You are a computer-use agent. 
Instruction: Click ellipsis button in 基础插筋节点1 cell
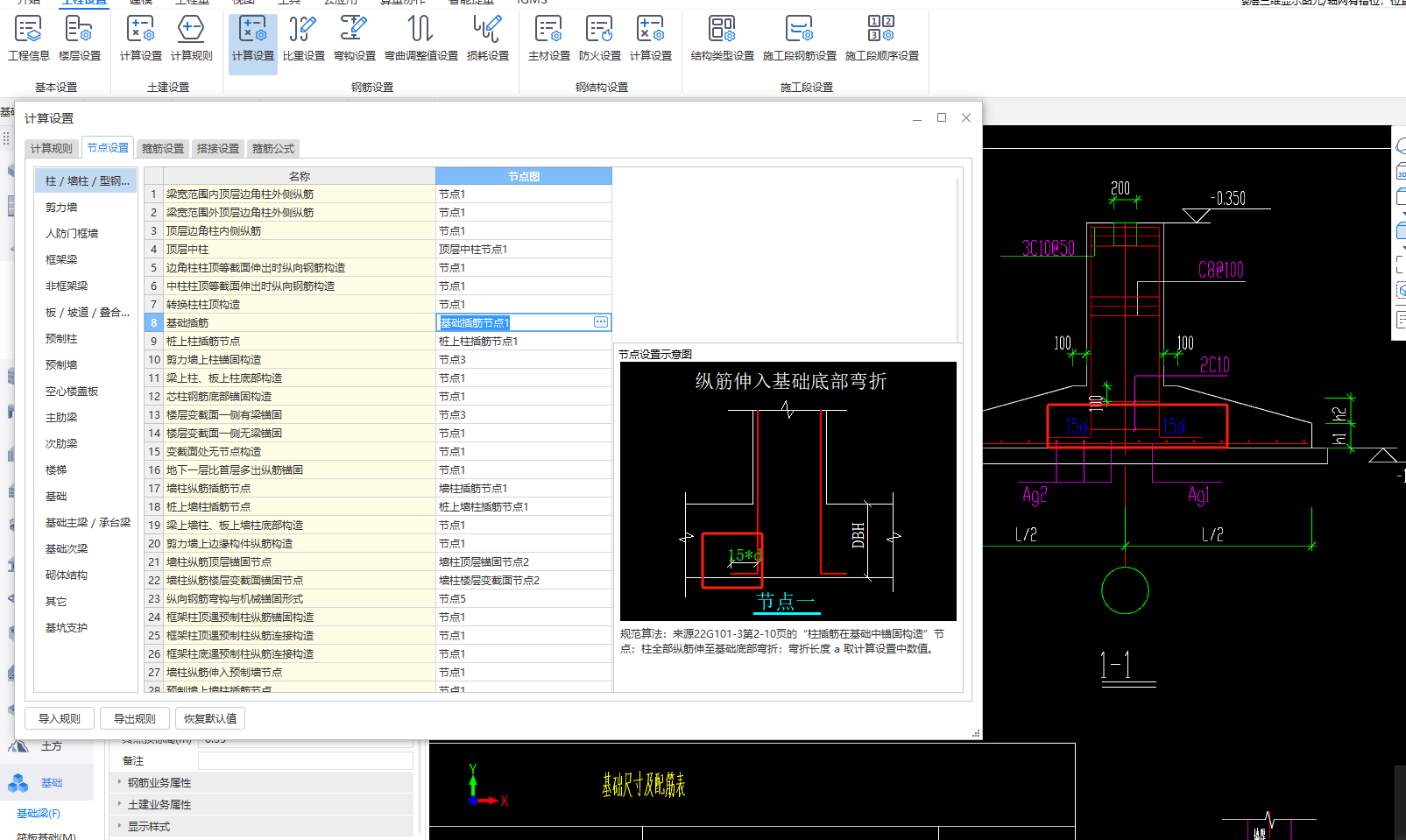601,322
